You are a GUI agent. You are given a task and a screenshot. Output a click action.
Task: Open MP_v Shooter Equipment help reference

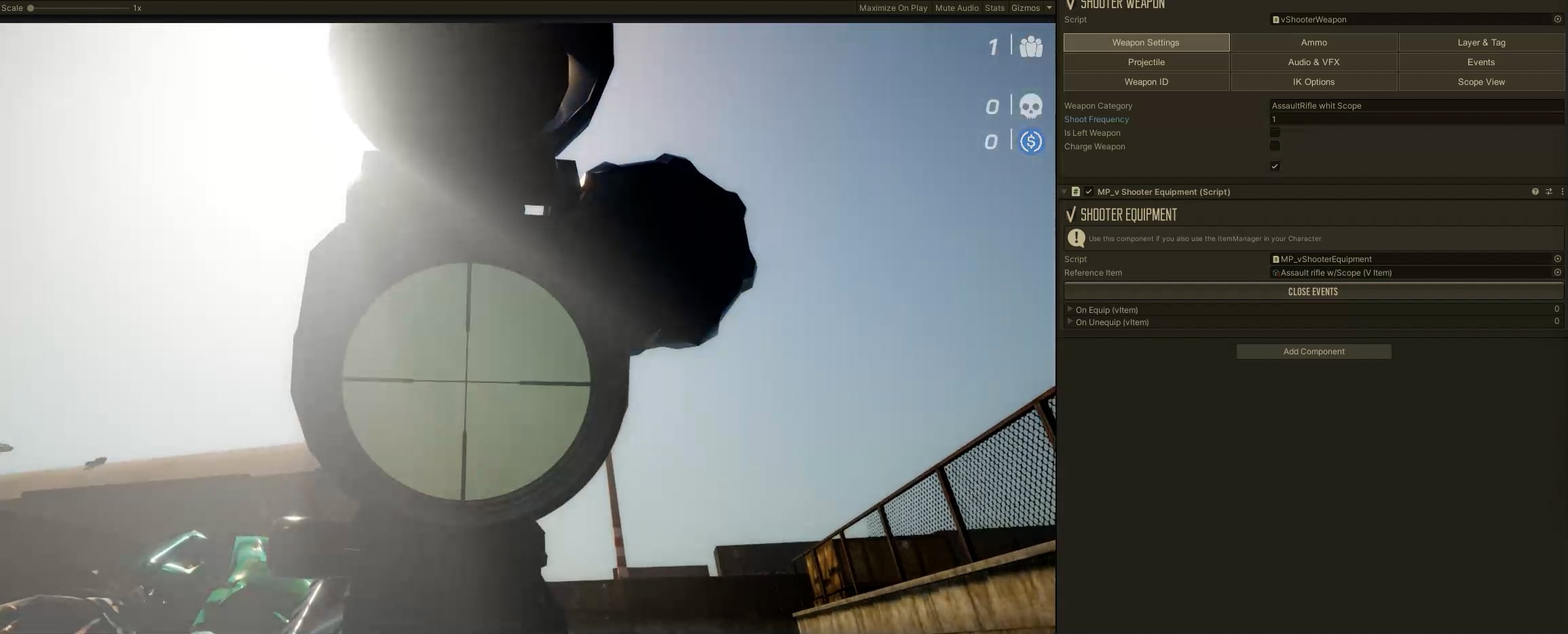1535,192
